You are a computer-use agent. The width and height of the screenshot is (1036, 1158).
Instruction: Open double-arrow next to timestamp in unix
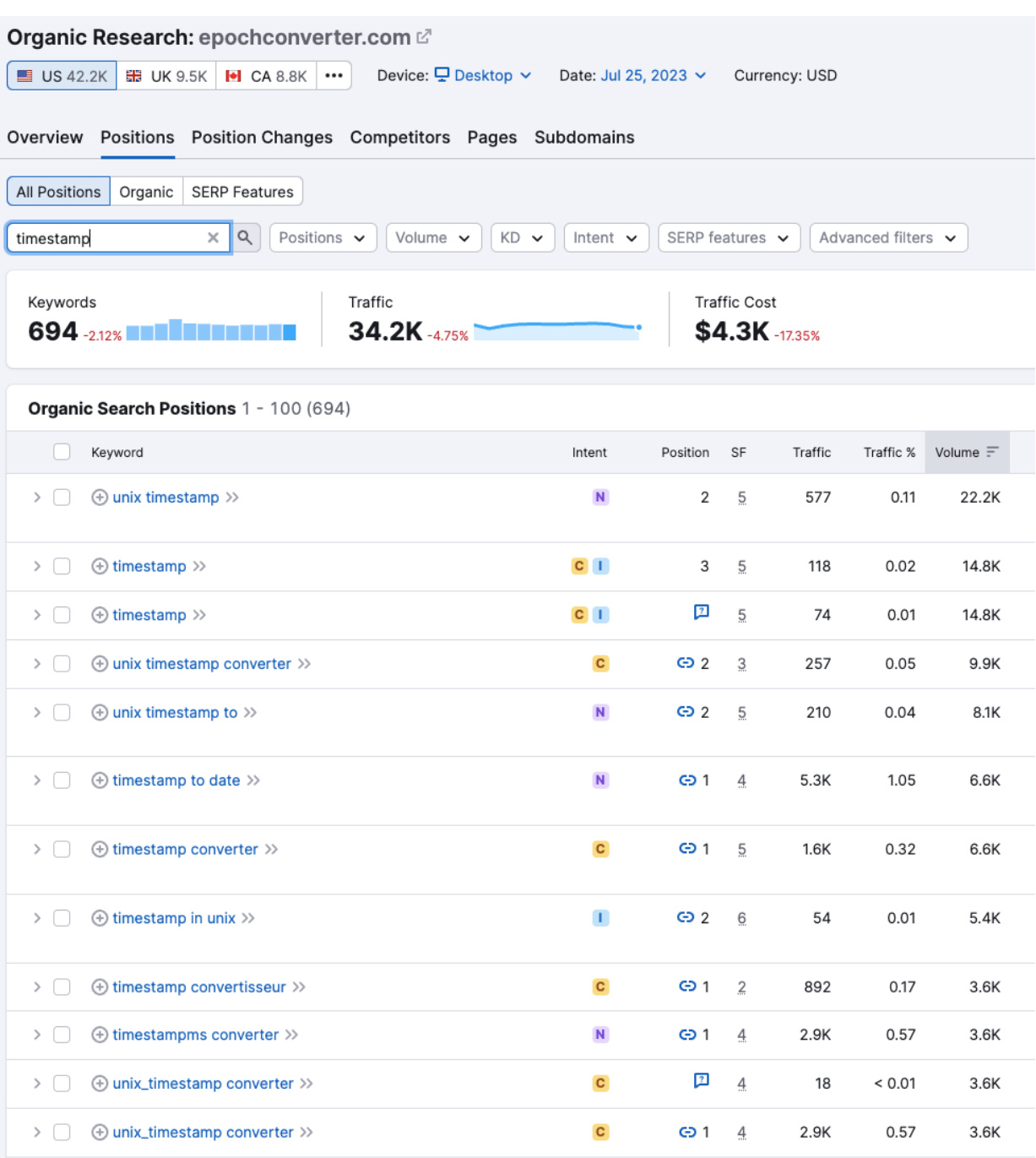248,918
